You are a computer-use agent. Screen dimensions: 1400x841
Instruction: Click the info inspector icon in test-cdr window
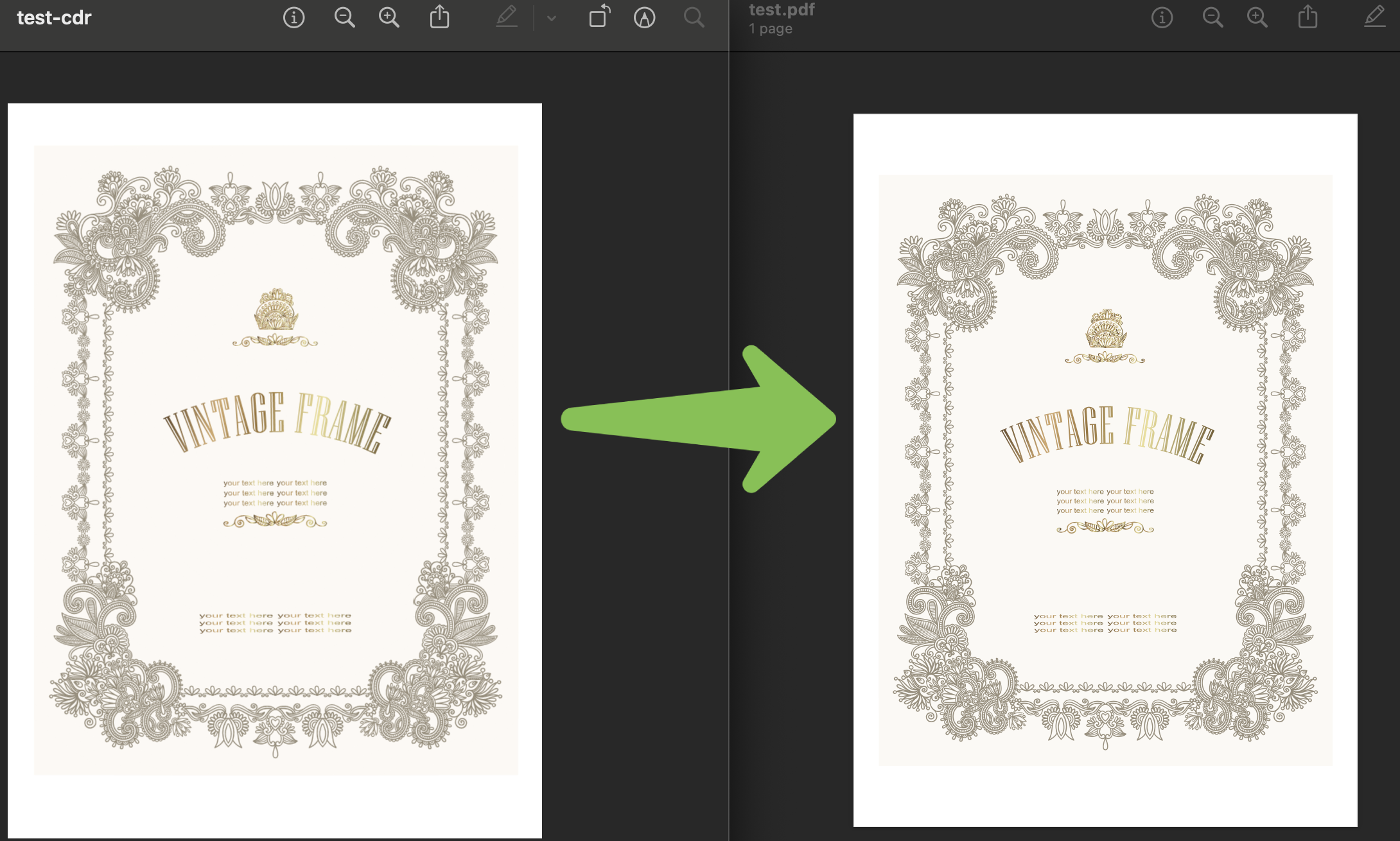coord(293,17)
